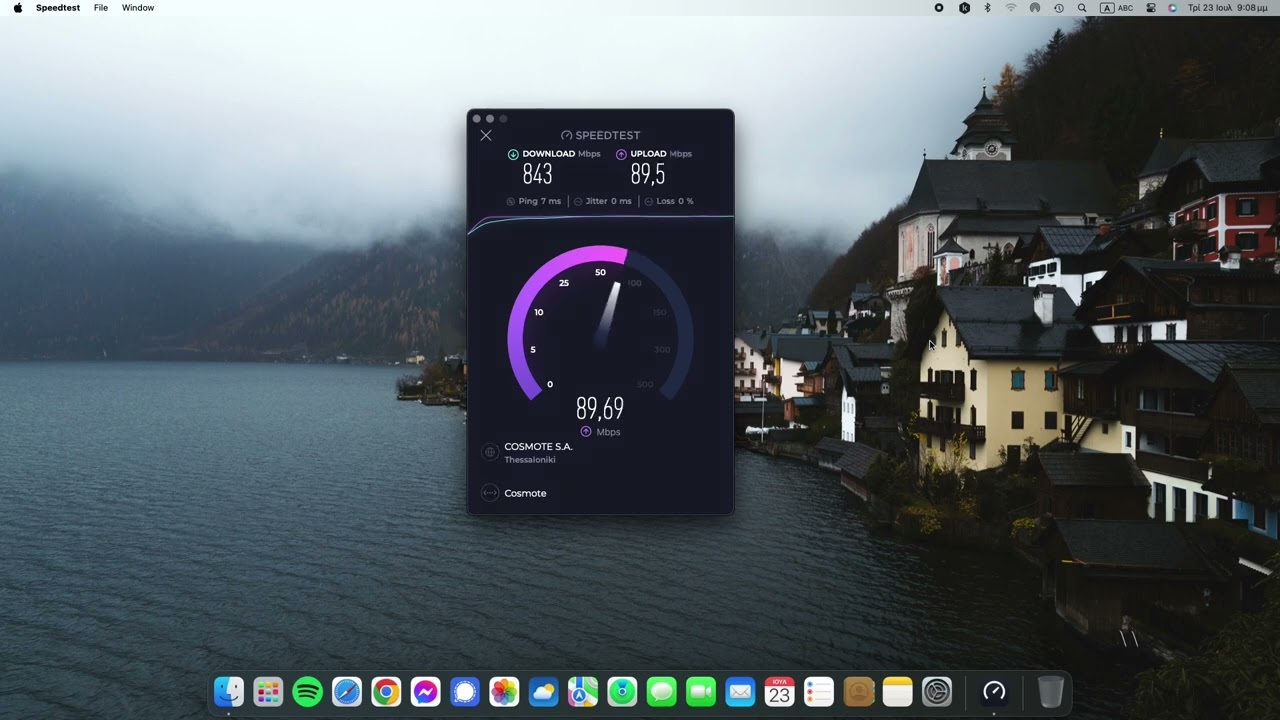The image size is (1280, 720).
Task: Click the screen recording indicator in menu bar
Action: [939, 8]
